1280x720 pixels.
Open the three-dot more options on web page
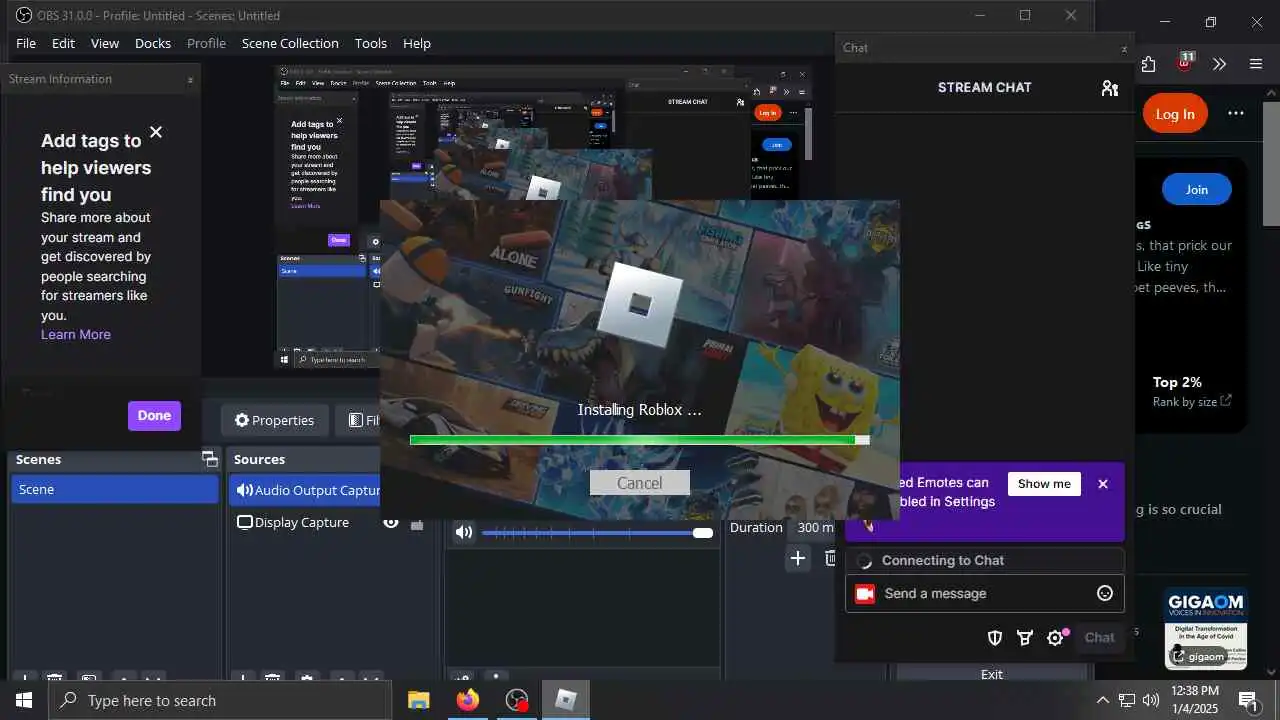tap(1236, 113)
